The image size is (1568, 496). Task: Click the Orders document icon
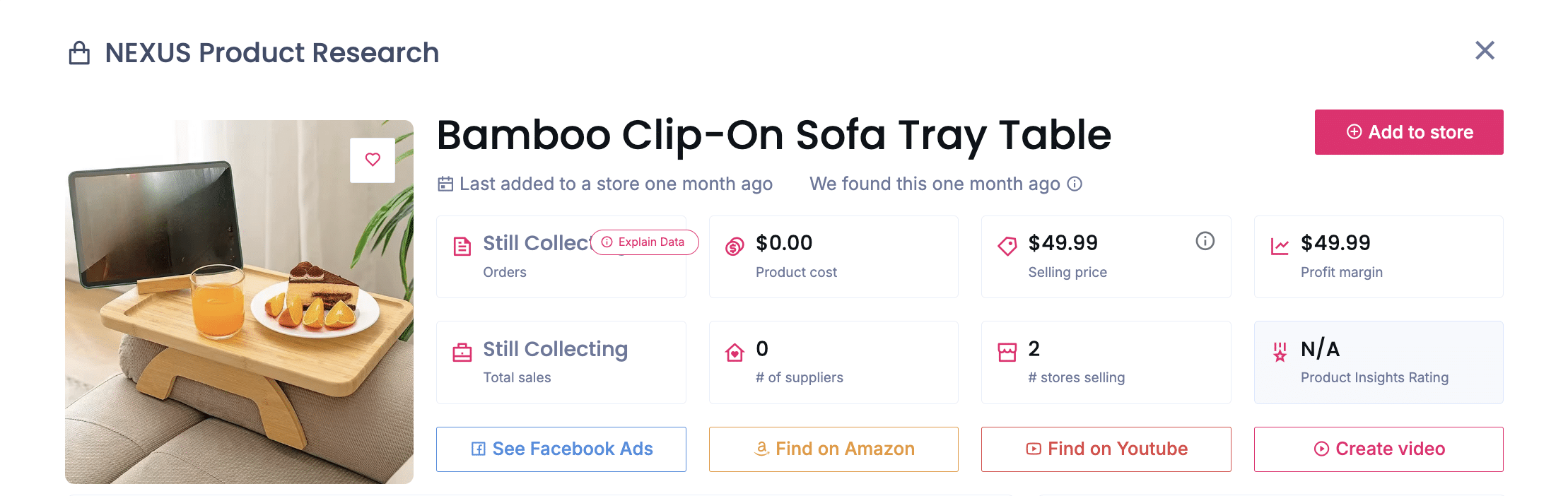point(462,247)
